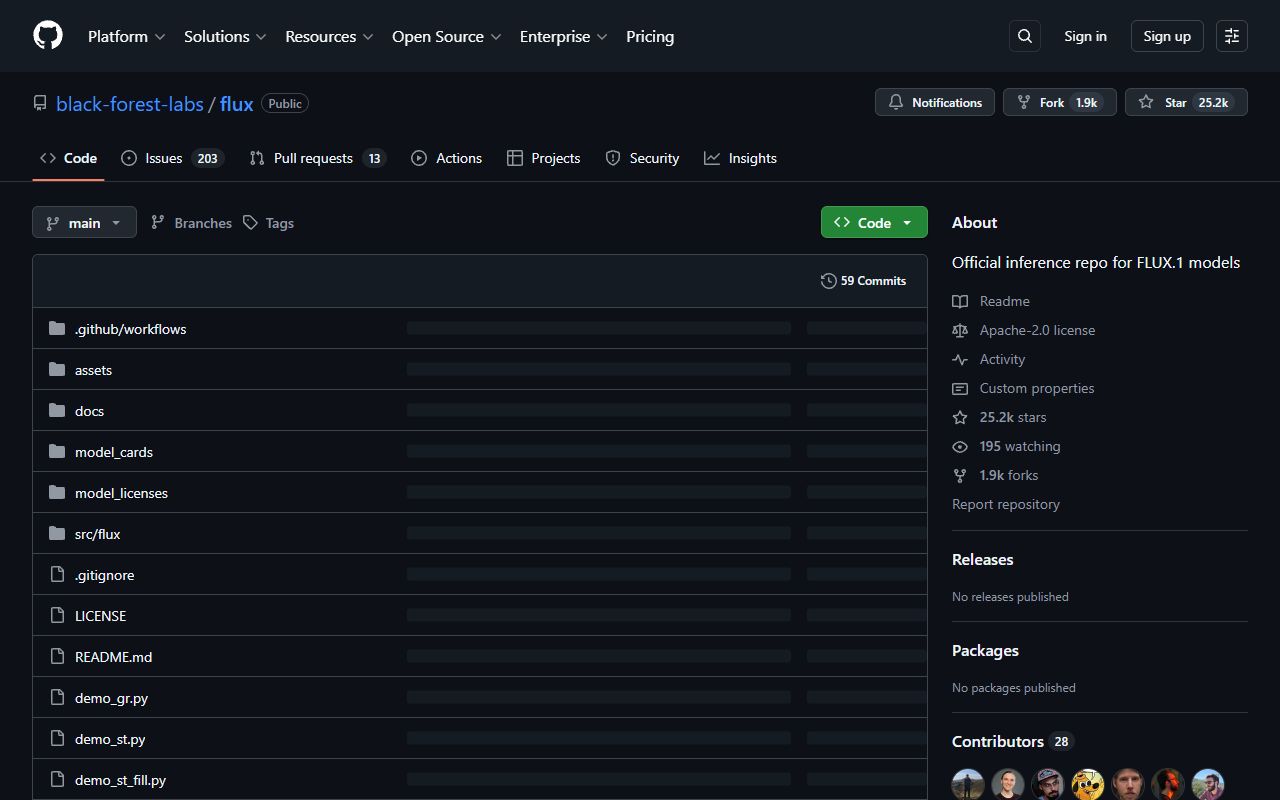Click the first contributor avatar

point(968,784)
